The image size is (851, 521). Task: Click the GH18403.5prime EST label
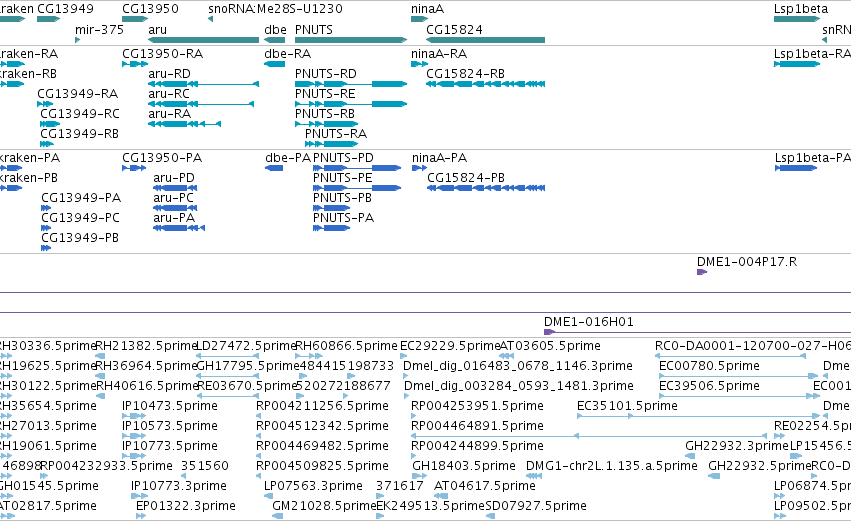tap(464, 466)
